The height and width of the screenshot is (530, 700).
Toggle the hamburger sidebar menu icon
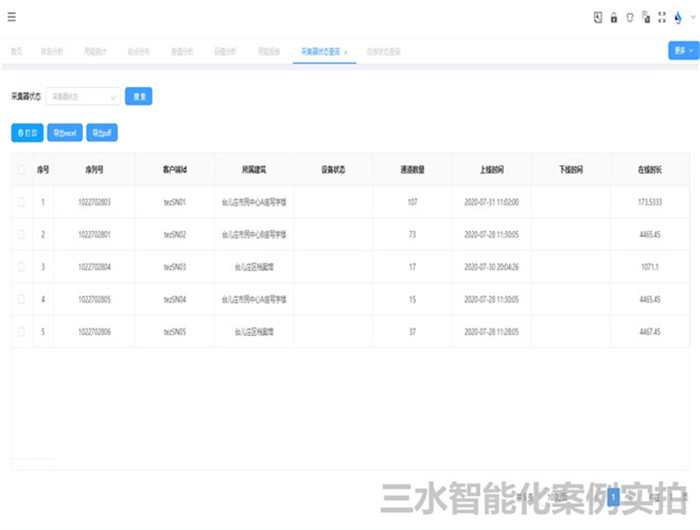(x=12, y=17)
